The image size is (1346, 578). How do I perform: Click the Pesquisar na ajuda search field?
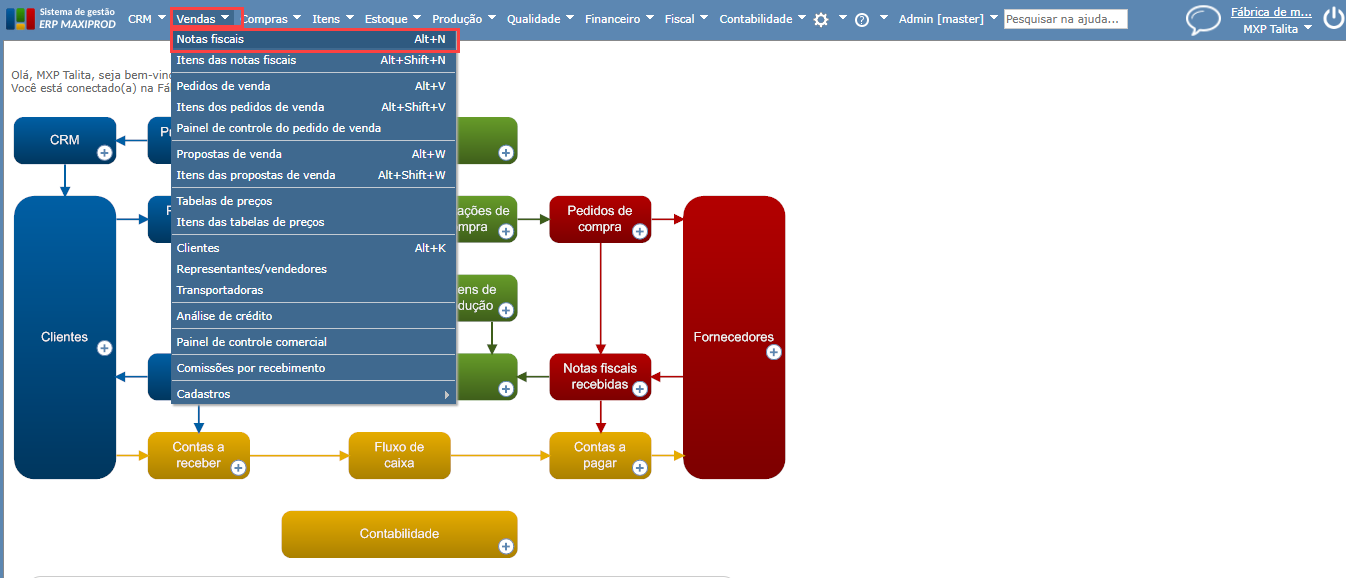[1066, 19]
